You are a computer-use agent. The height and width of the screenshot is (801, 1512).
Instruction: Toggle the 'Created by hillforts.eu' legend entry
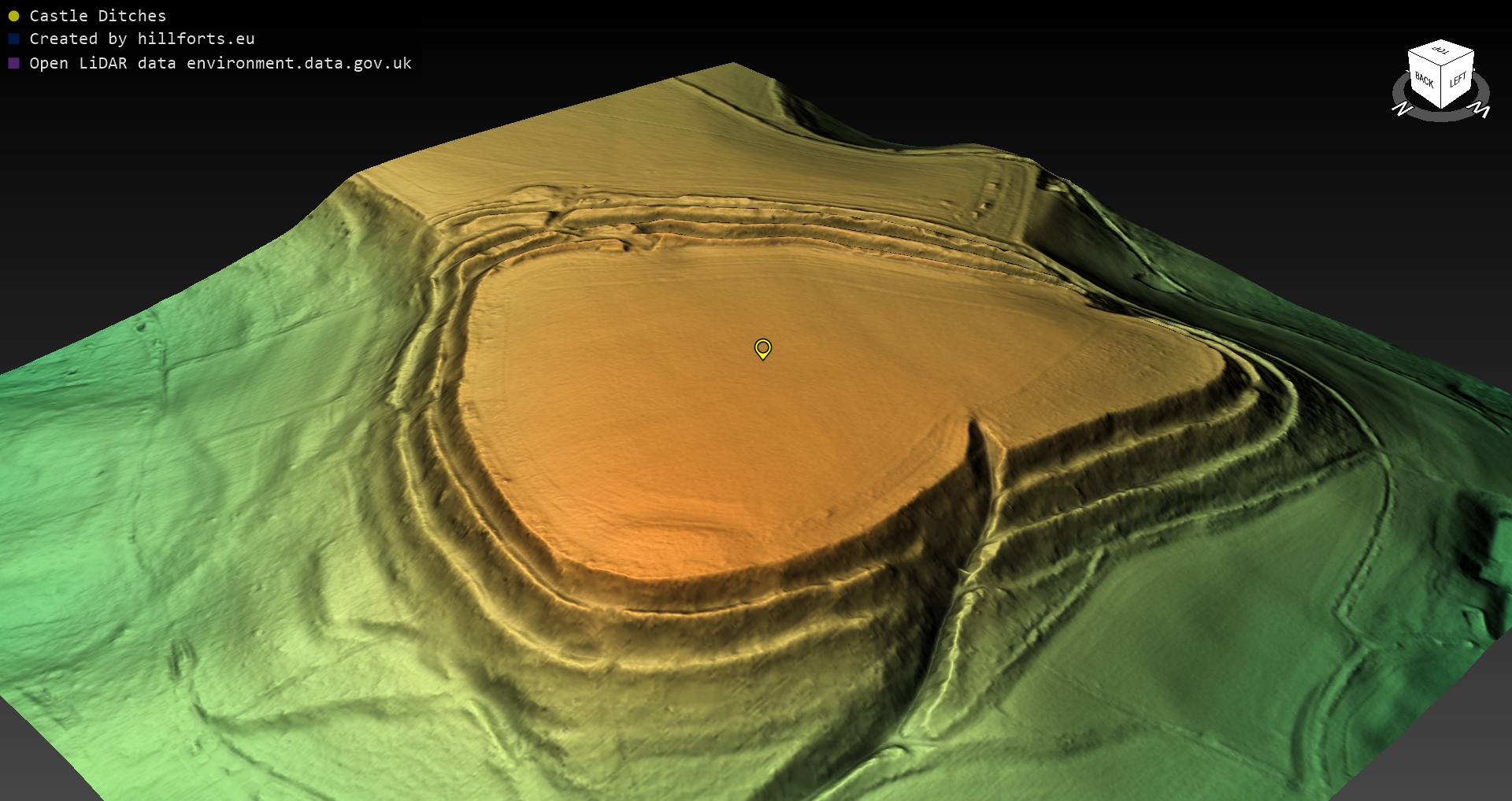pos(142,39)
